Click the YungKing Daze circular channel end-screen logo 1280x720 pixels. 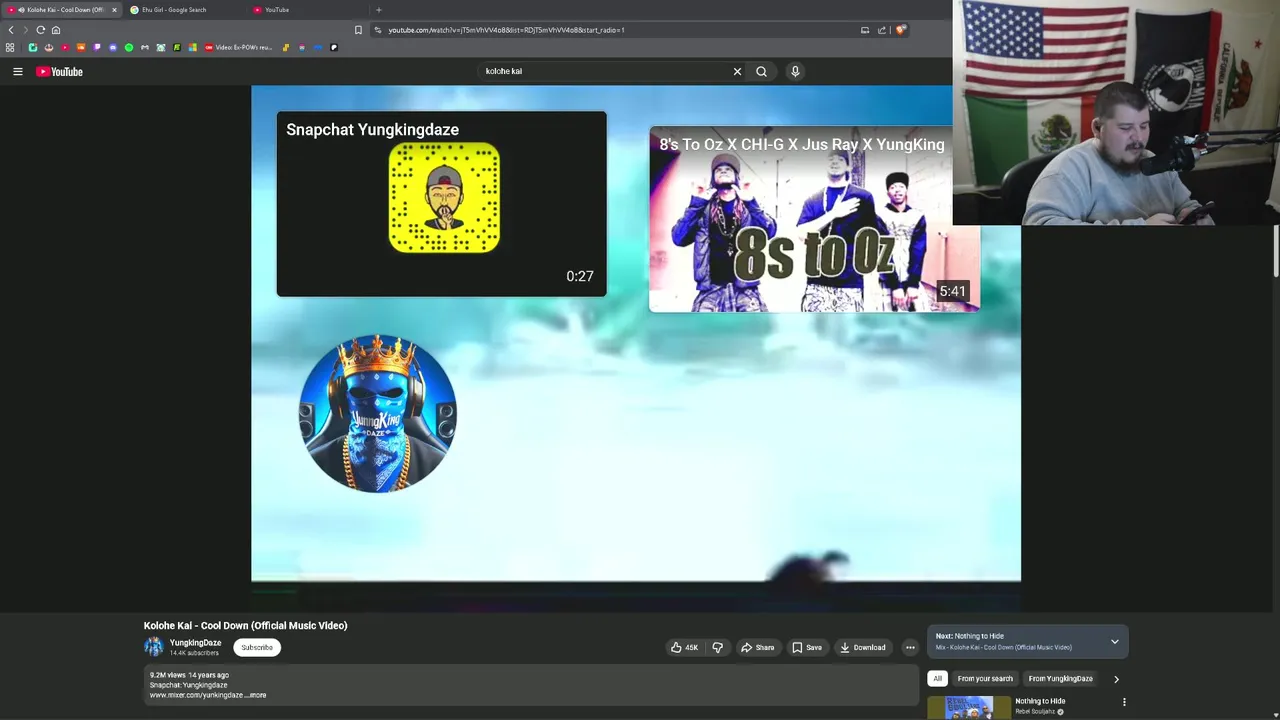[378, 413]
